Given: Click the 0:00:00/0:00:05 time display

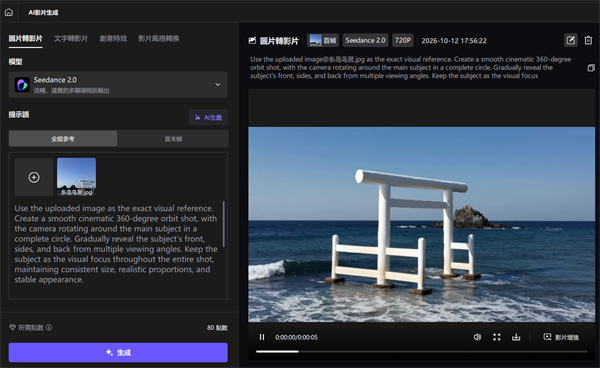Looking at the screenshot, I should coord(296,337).
